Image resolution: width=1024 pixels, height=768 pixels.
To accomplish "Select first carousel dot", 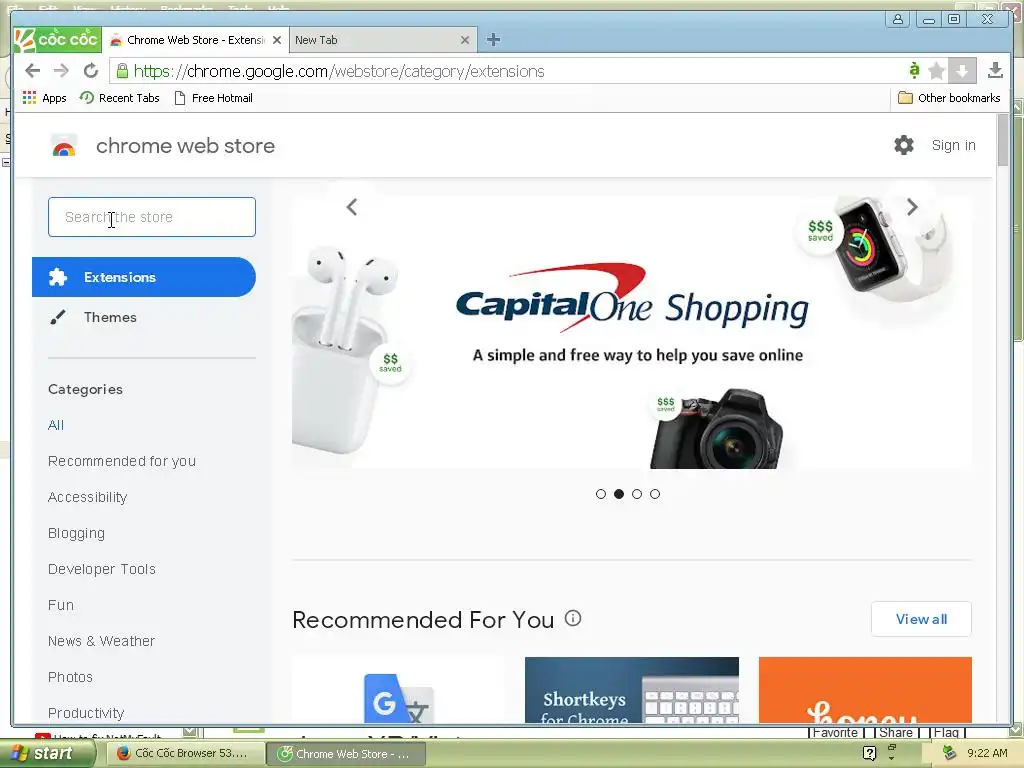I will [x=601, y=494].
